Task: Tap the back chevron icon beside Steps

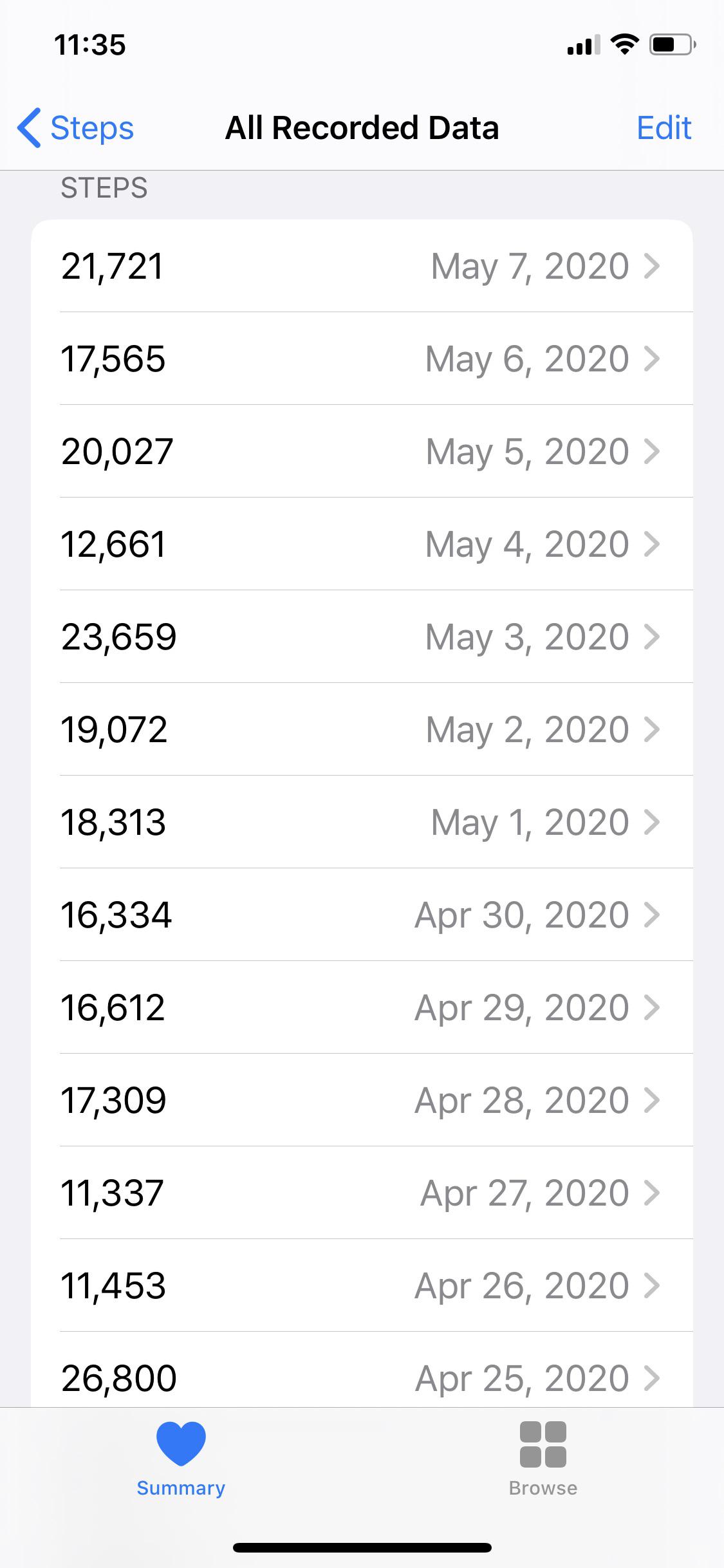Action: [x=29, y=127]
